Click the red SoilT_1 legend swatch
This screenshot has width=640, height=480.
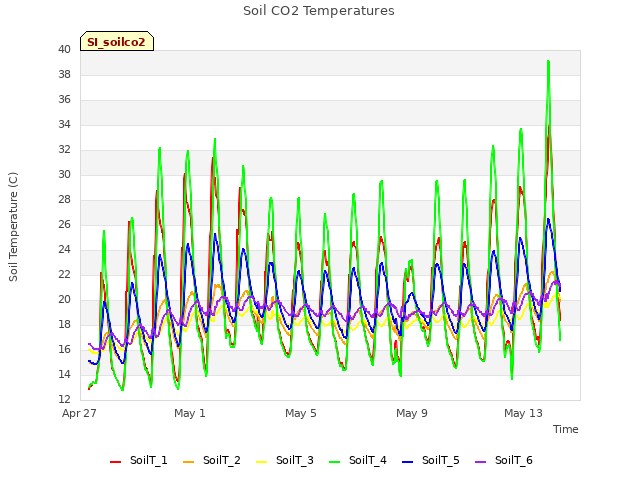[x=116, y=462]
